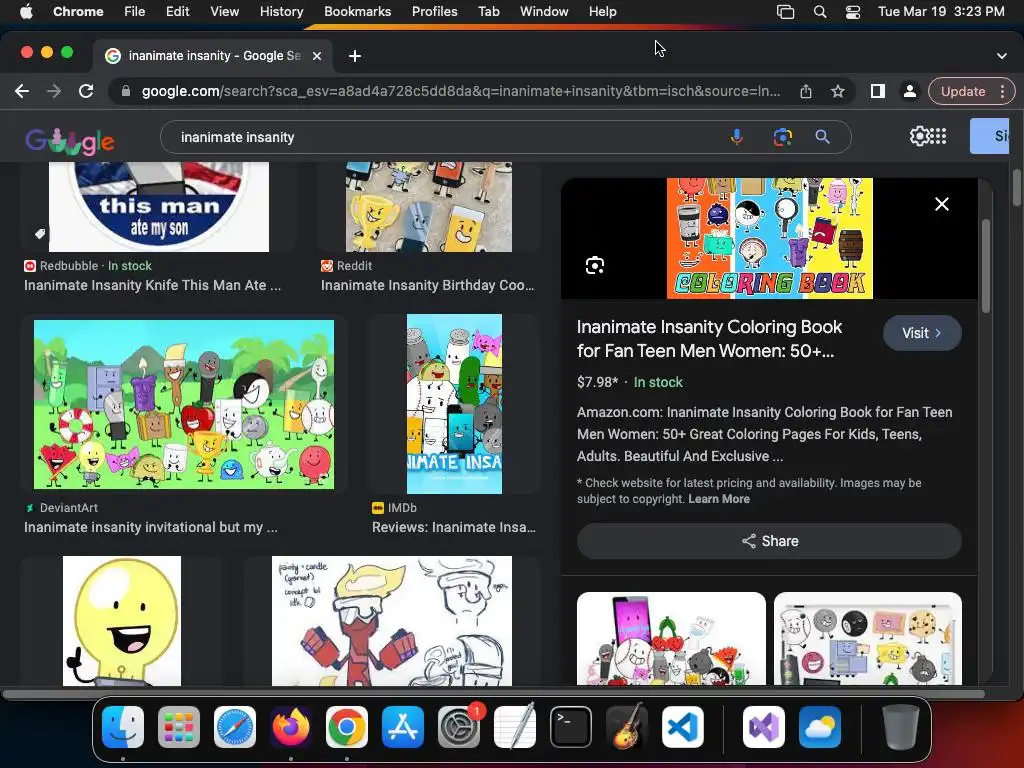Click the Share button in preview panel
This screenshot has height=768, width=1024.
pos(769,541)
